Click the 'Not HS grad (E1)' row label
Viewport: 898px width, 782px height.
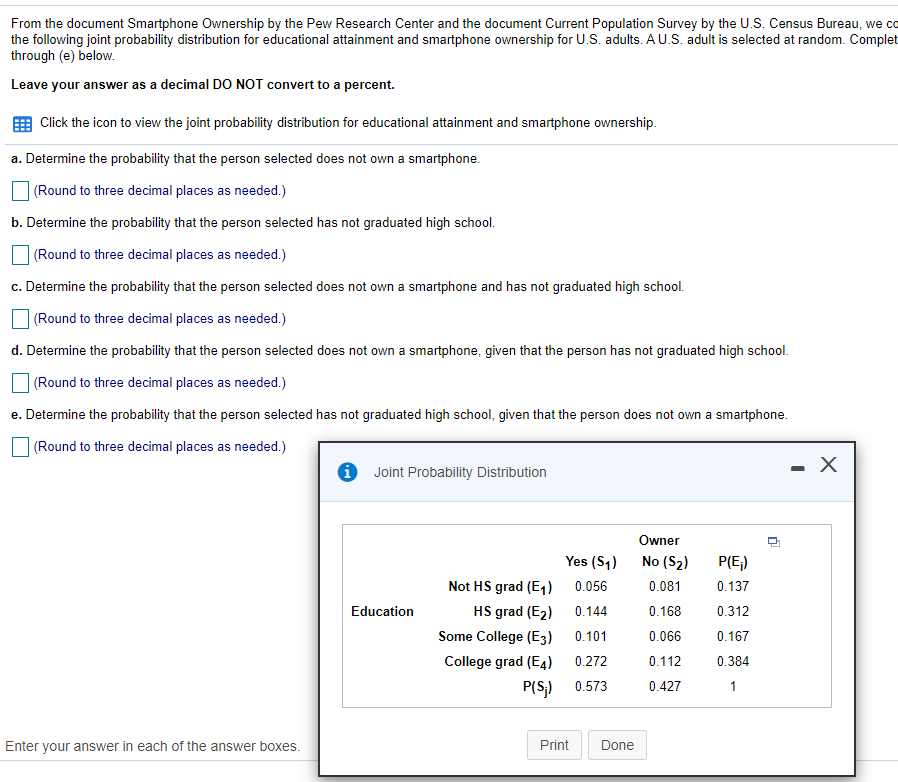pyautogui.click(x=500, y=587)
